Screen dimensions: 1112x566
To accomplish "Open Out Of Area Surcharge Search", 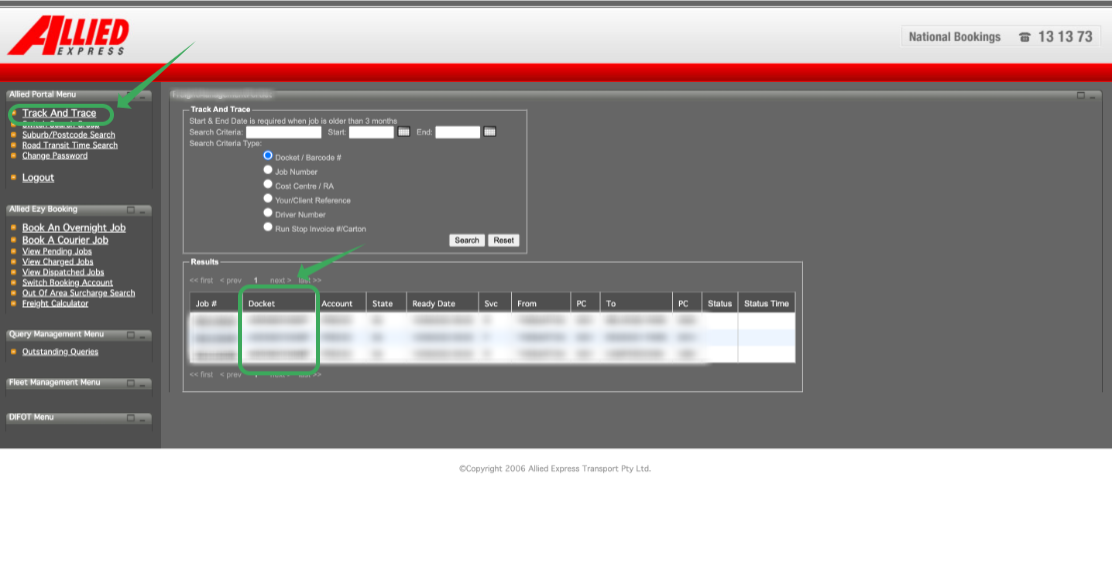I will point(79,293).
